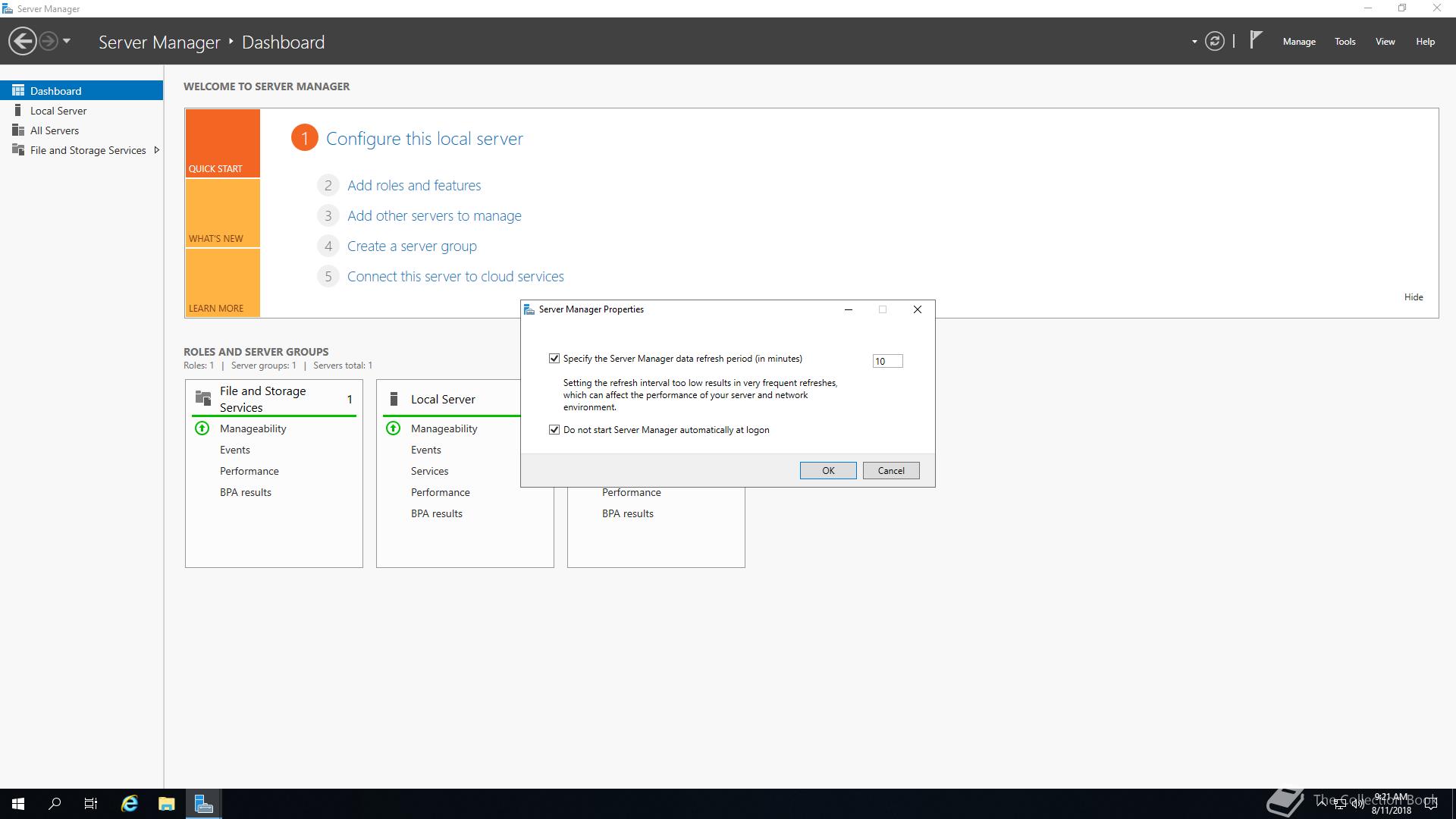Select Local Server in the left pane
Viewport: 1456px width, 819px height.
coord(81,111)
